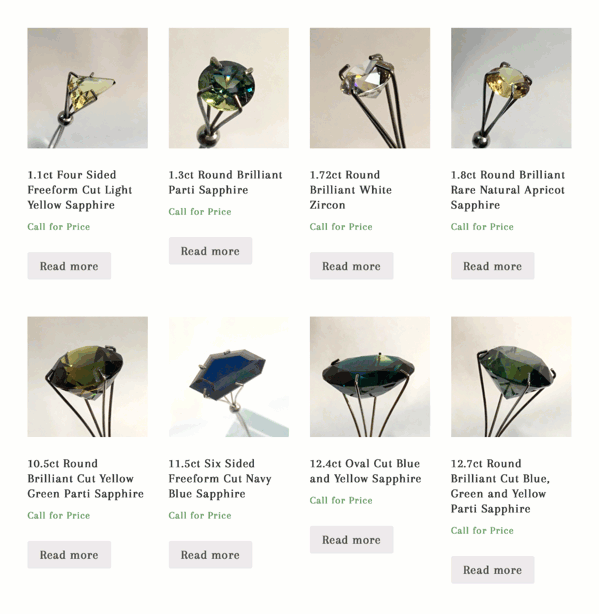Click the White Zircon gemstone thumbnail
The image size is (599, 614).
pyautogui.click(x=370, y=88)
